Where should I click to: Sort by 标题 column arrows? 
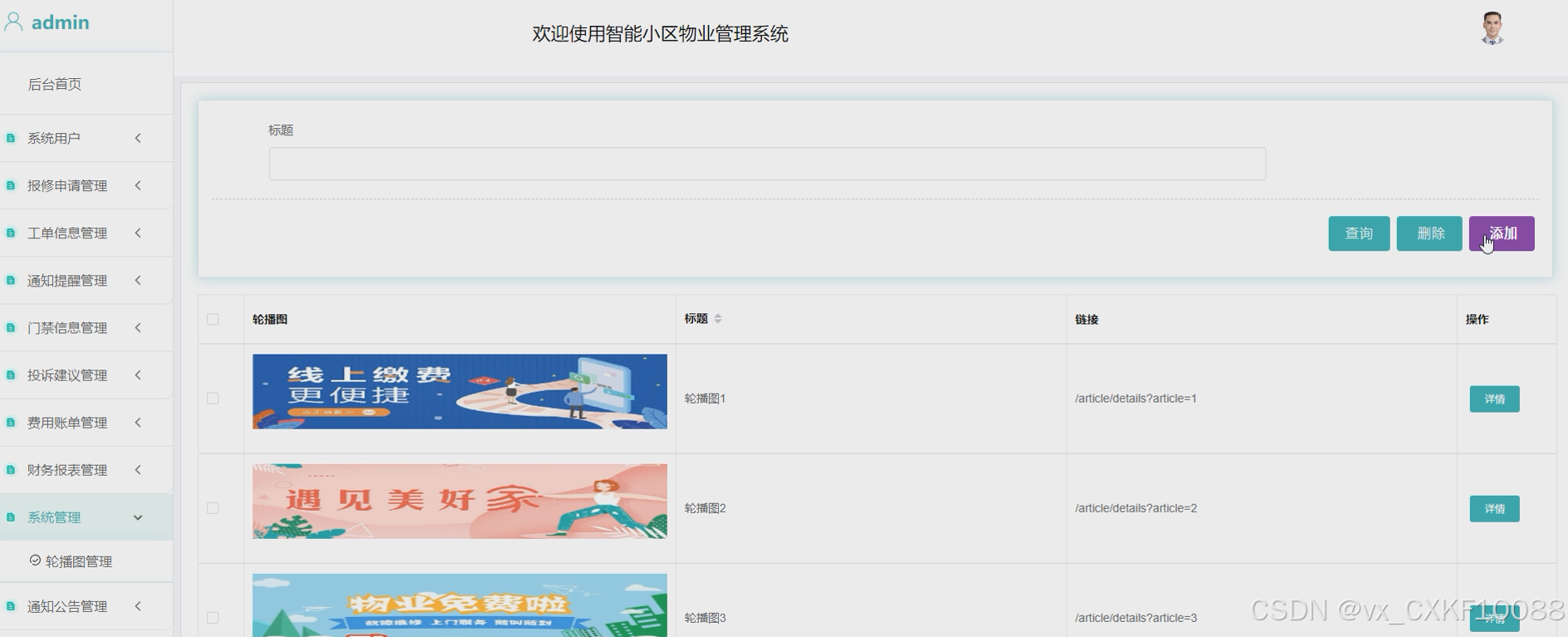718,319
